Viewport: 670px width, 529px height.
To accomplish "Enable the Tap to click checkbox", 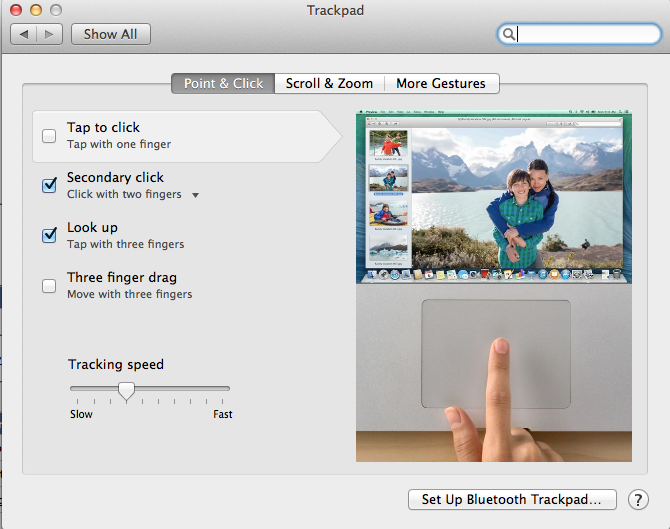I will tap(49, 136).
